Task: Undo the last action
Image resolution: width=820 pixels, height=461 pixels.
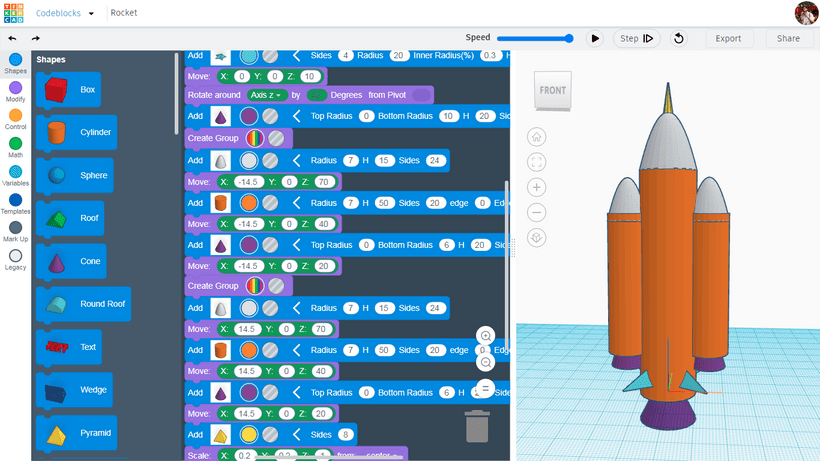Action: [13, 38]
